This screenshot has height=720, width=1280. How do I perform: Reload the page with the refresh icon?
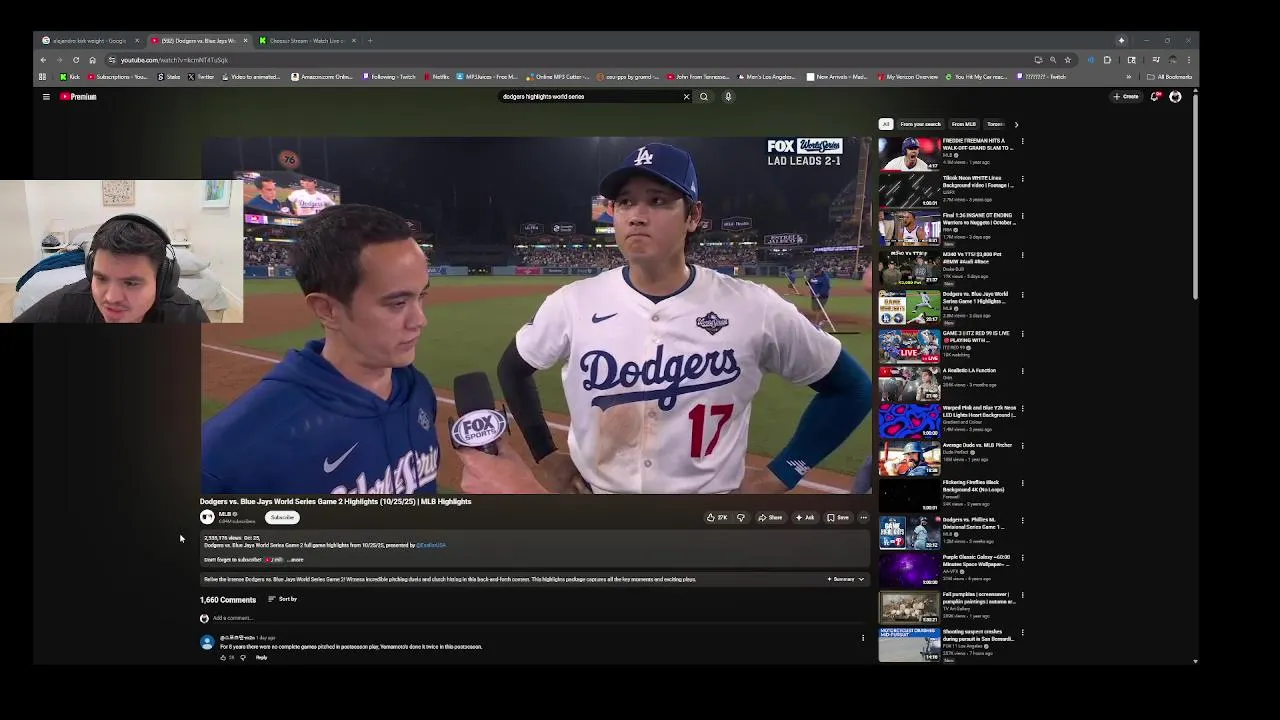coord(76,60)
